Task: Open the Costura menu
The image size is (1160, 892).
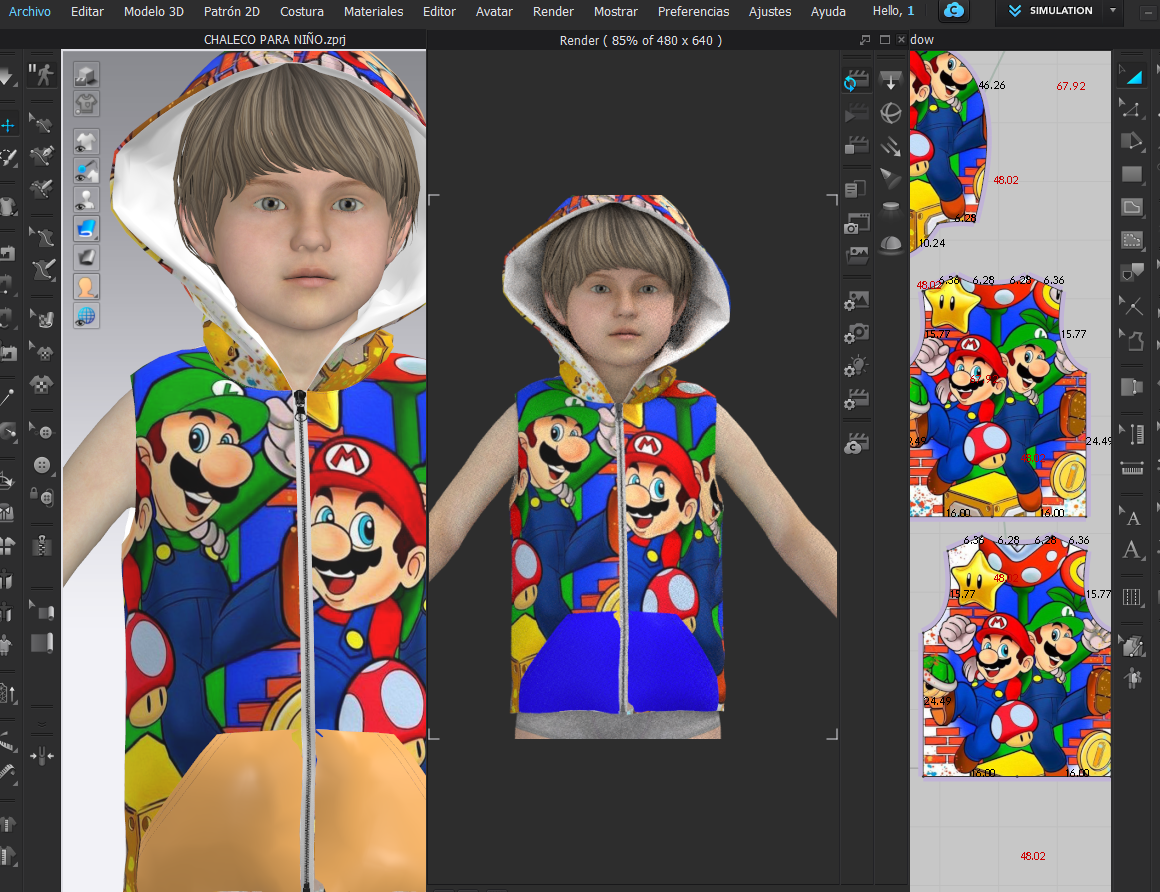Action: point(301,11)
